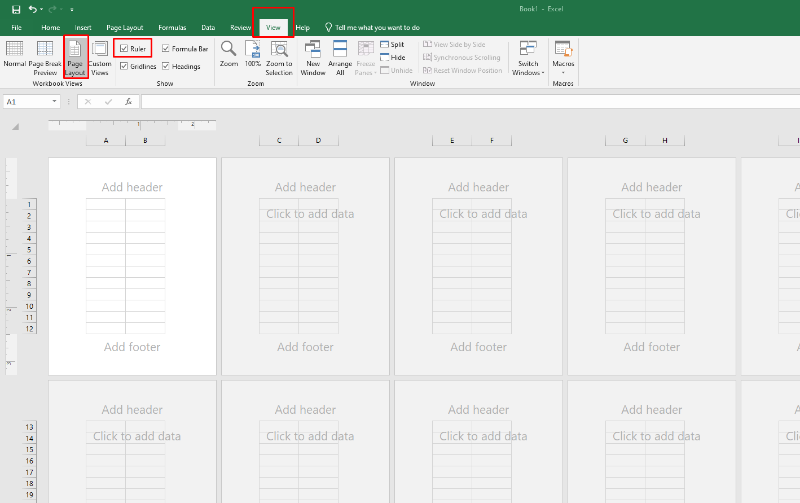Screen dimensions: 800x503
Task: Open the Customize Quick Access Toolbar arrow
Action: click(72, 10)
